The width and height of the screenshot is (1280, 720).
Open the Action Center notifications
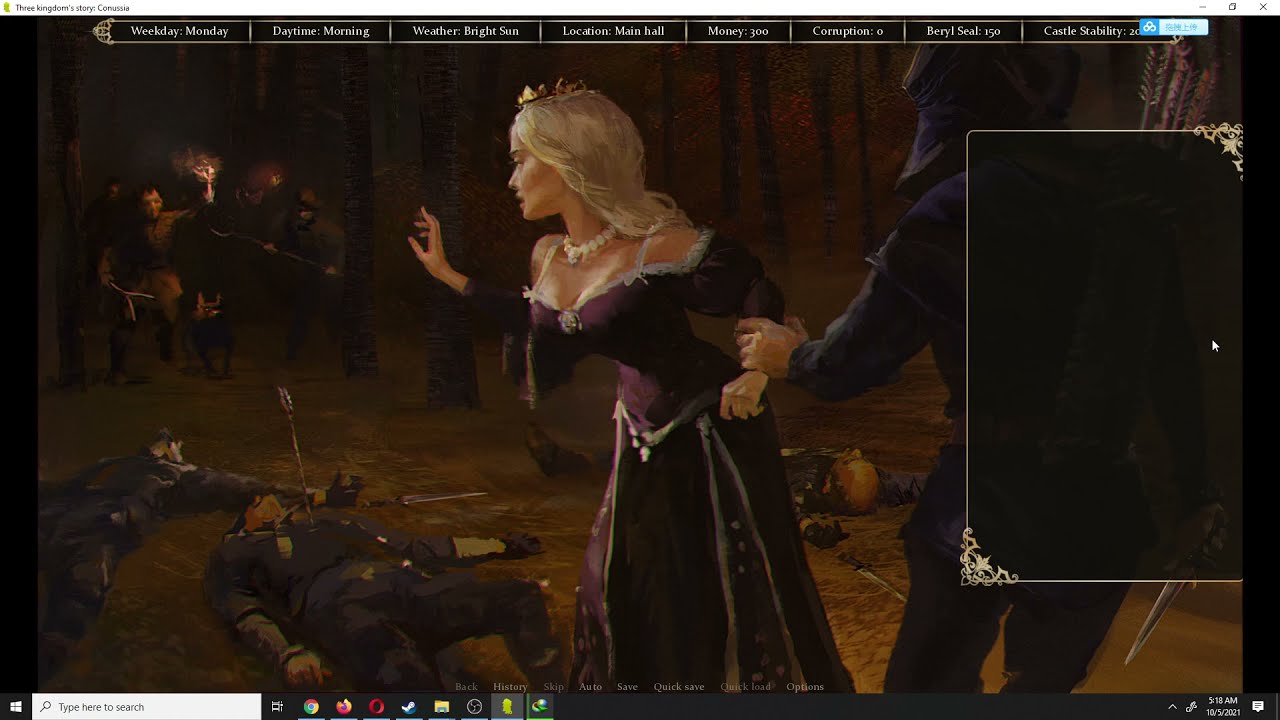[1258, 707]
